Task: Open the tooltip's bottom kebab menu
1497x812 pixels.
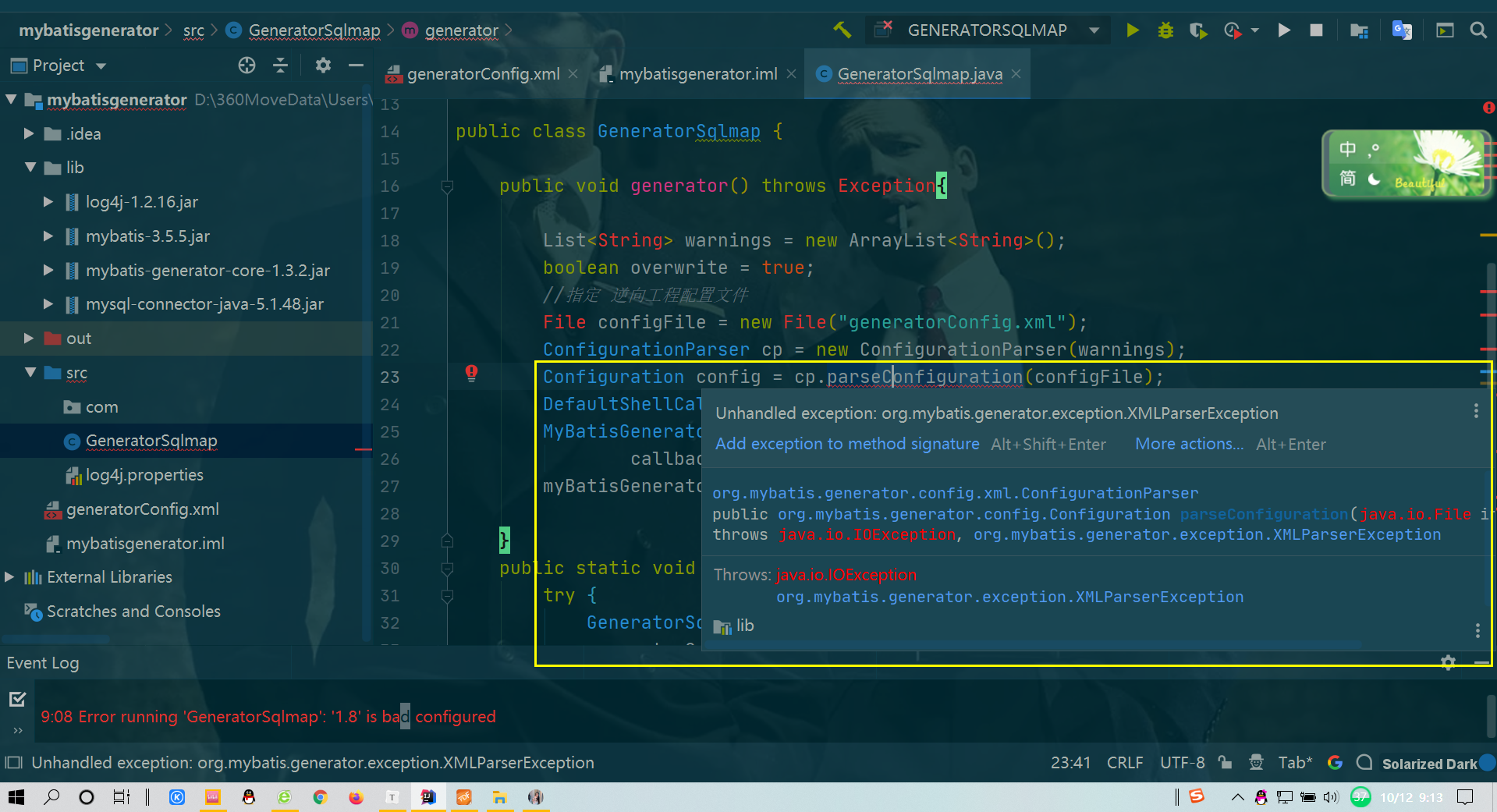Action: coord(1477,630)
